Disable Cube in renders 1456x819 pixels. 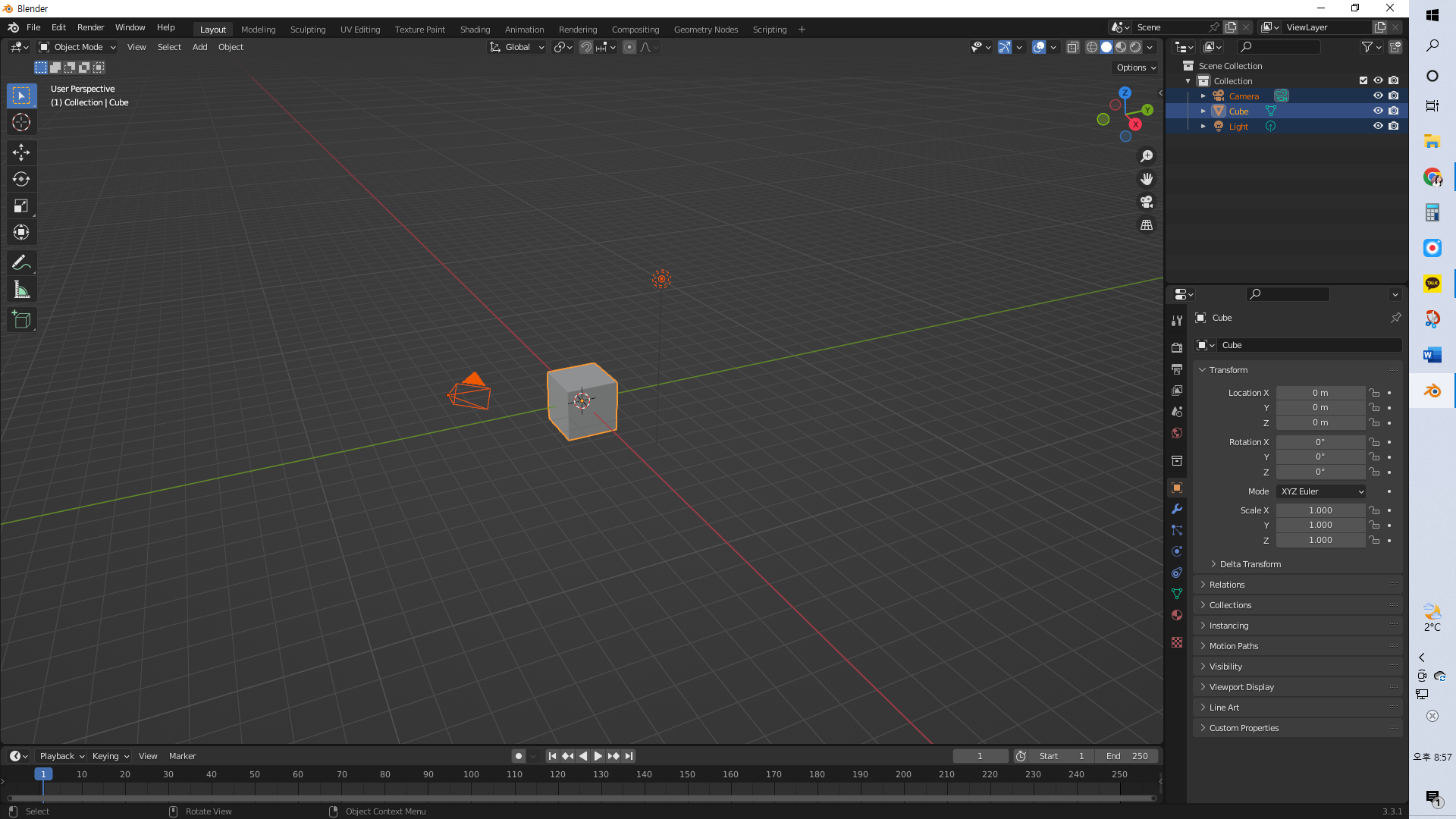[x=1394, y=111]
